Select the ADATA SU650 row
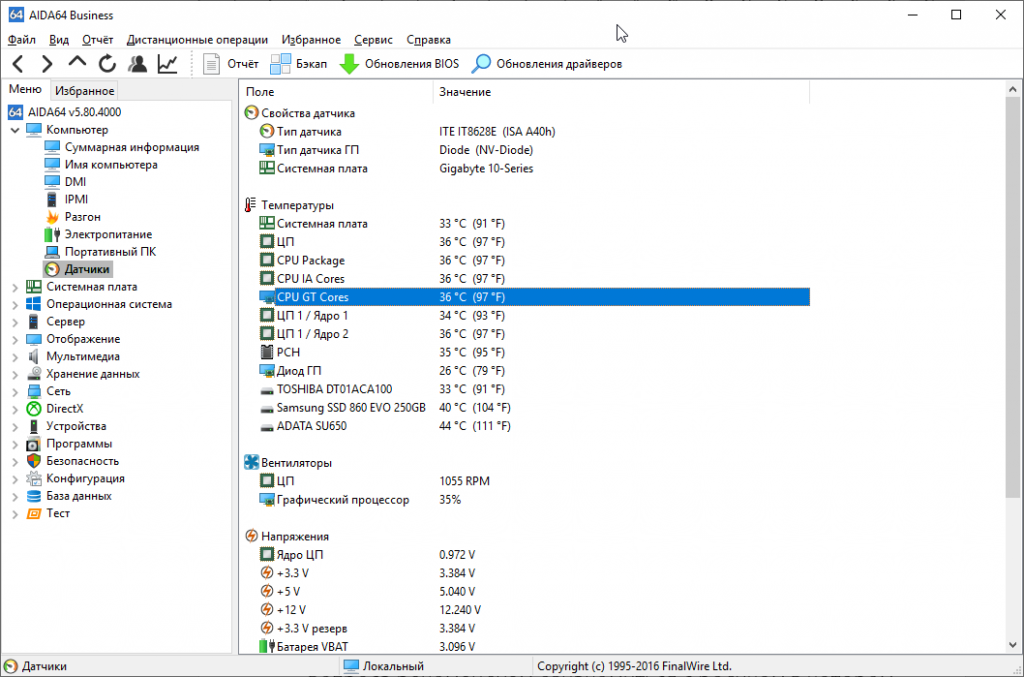Screen dimensions: 1024x677 534,426
